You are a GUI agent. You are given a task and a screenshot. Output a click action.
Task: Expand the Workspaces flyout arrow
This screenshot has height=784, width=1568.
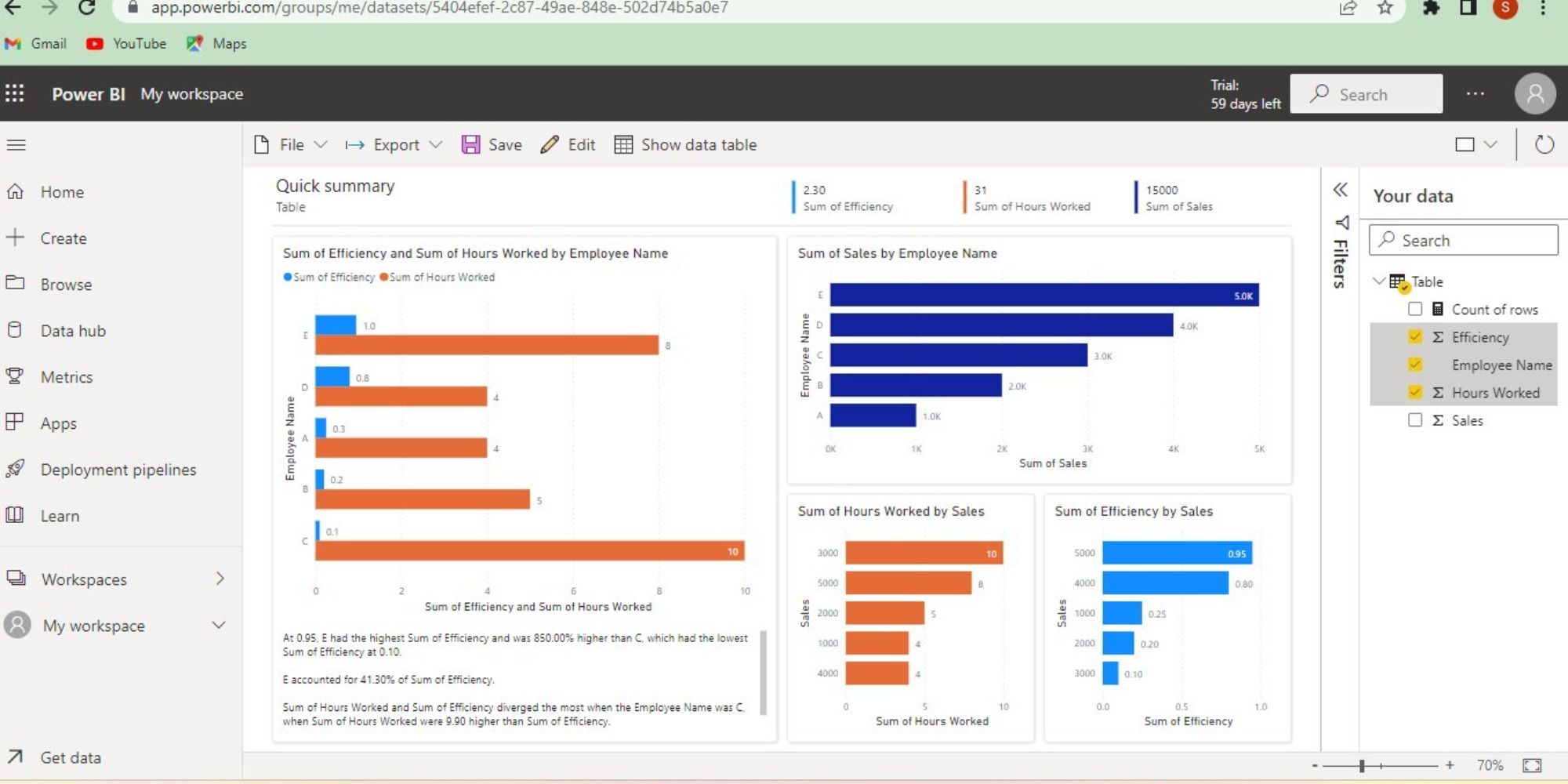point(220,579)
